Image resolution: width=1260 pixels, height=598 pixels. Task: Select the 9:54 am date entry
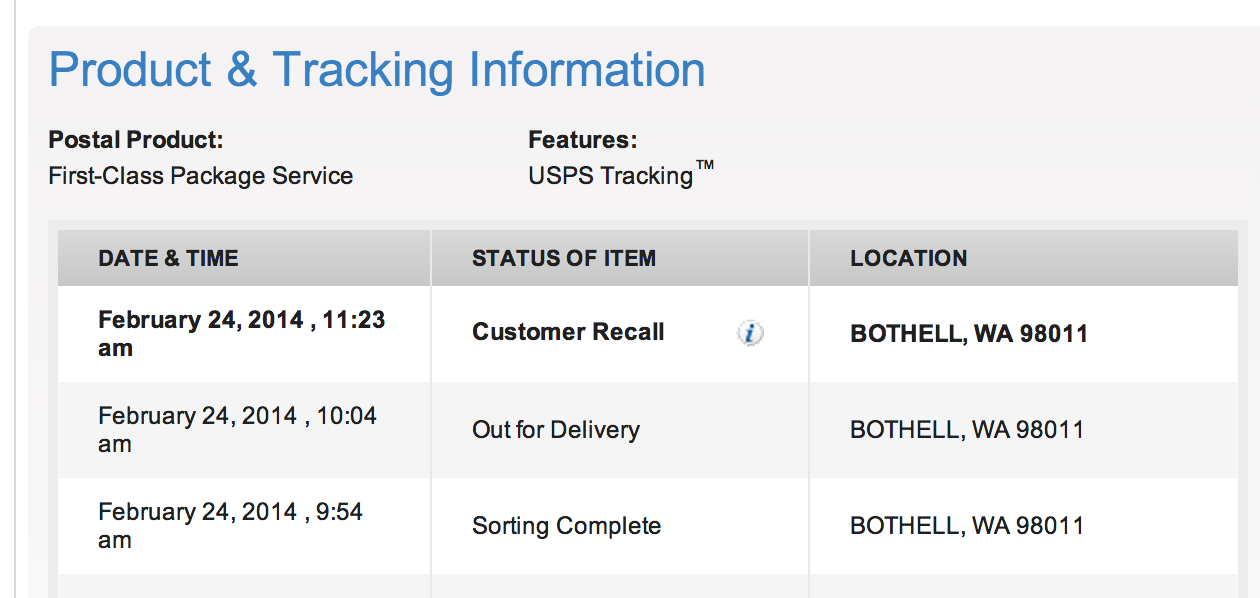[230, 526]
